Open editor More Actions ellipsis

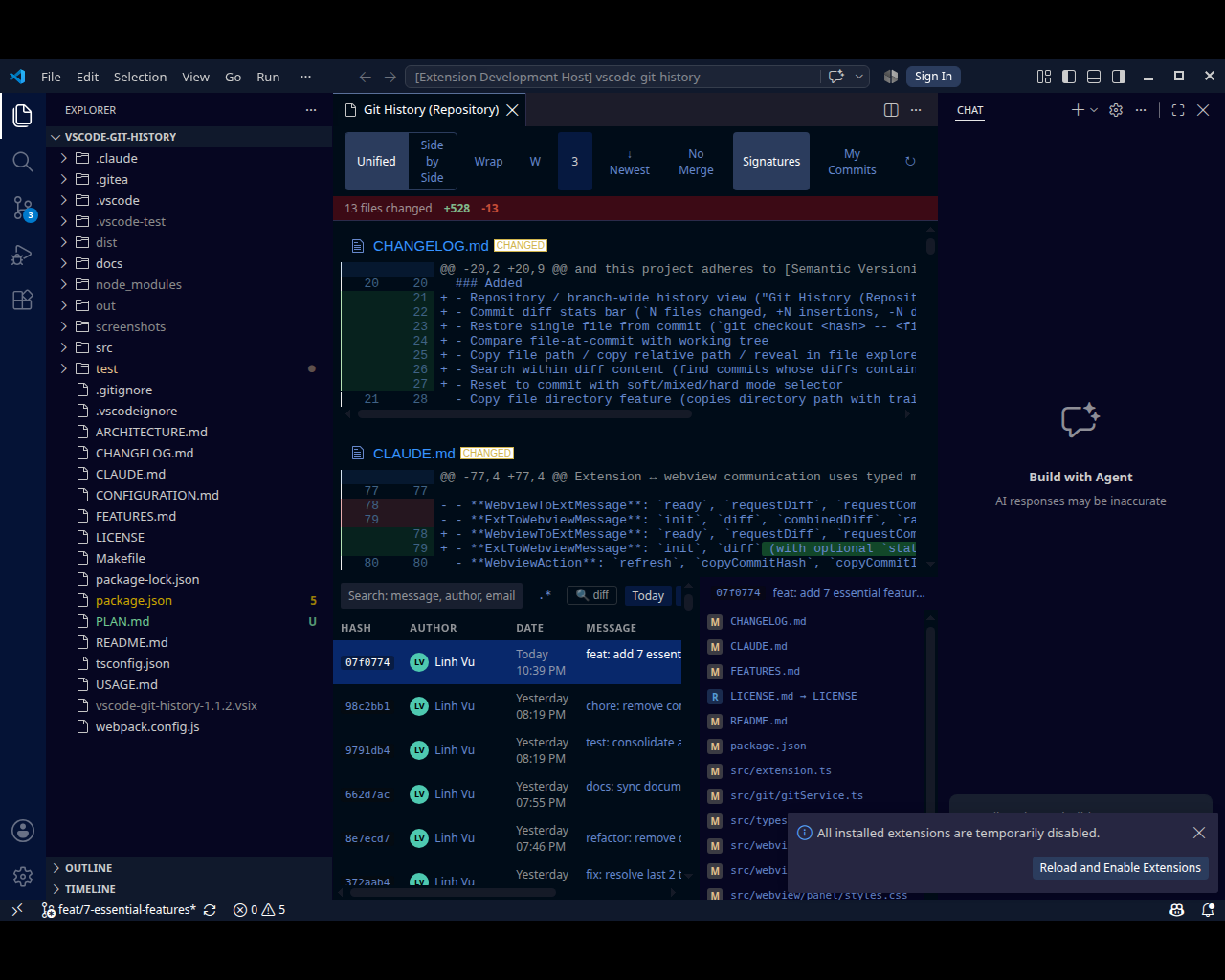coord(916,110)
